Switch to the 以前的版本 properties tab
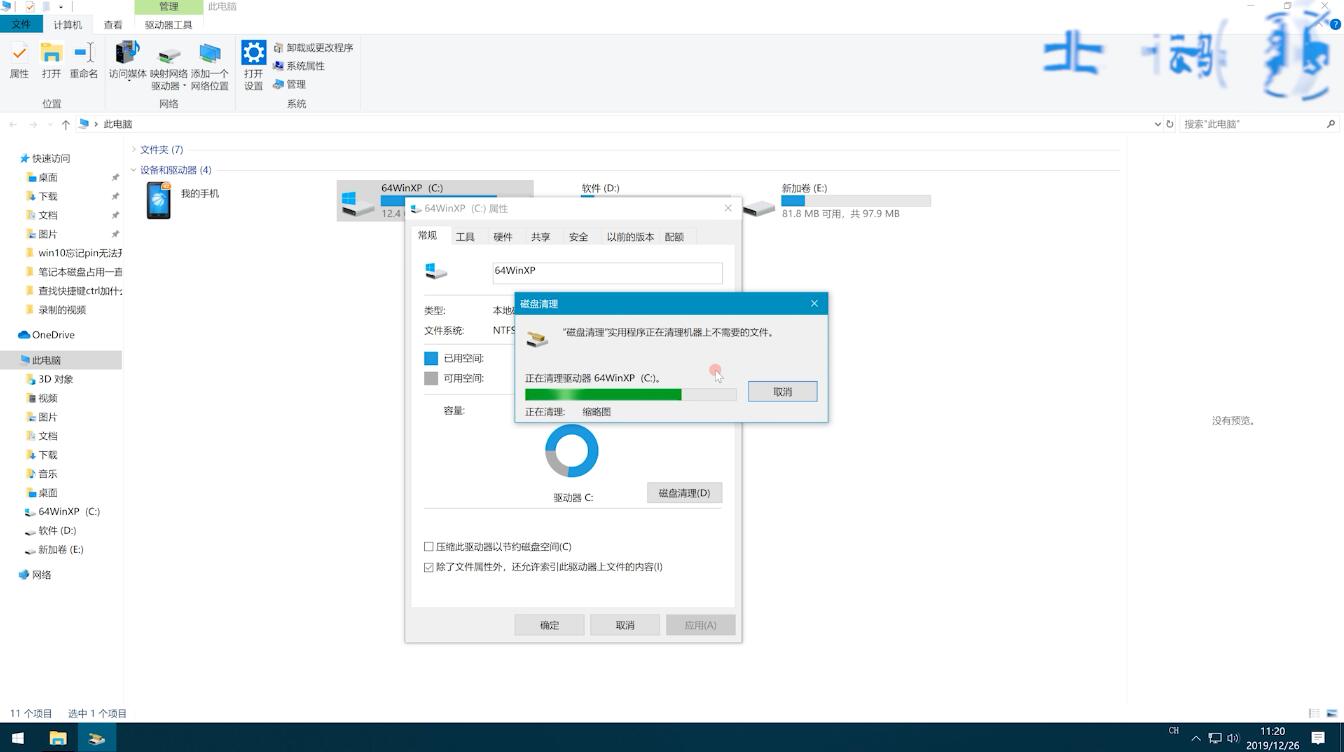 coord(630,237)
